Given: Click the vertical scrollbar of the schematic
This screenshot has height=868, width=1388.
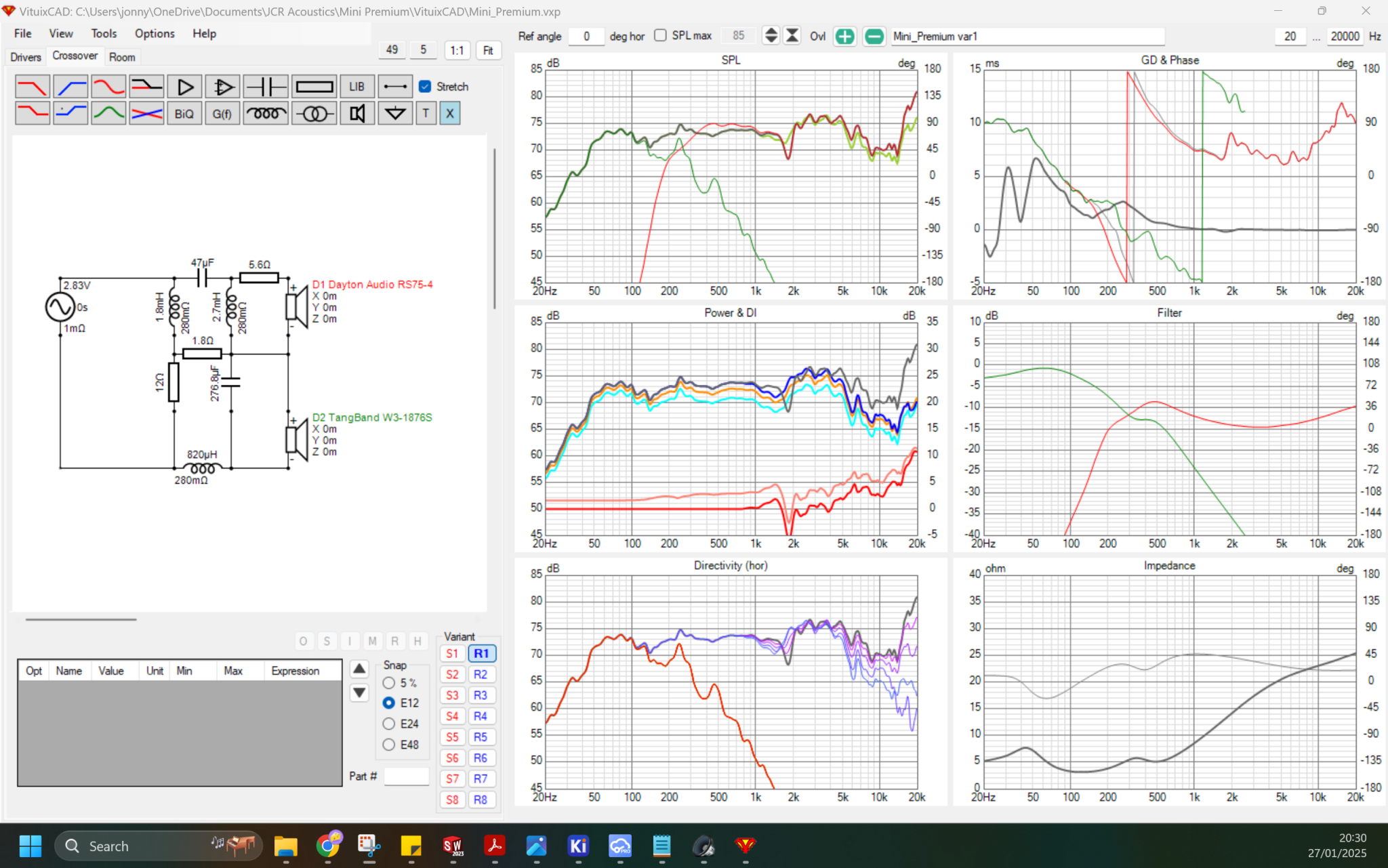Looking at the screenshot, I should coord(495,230).
